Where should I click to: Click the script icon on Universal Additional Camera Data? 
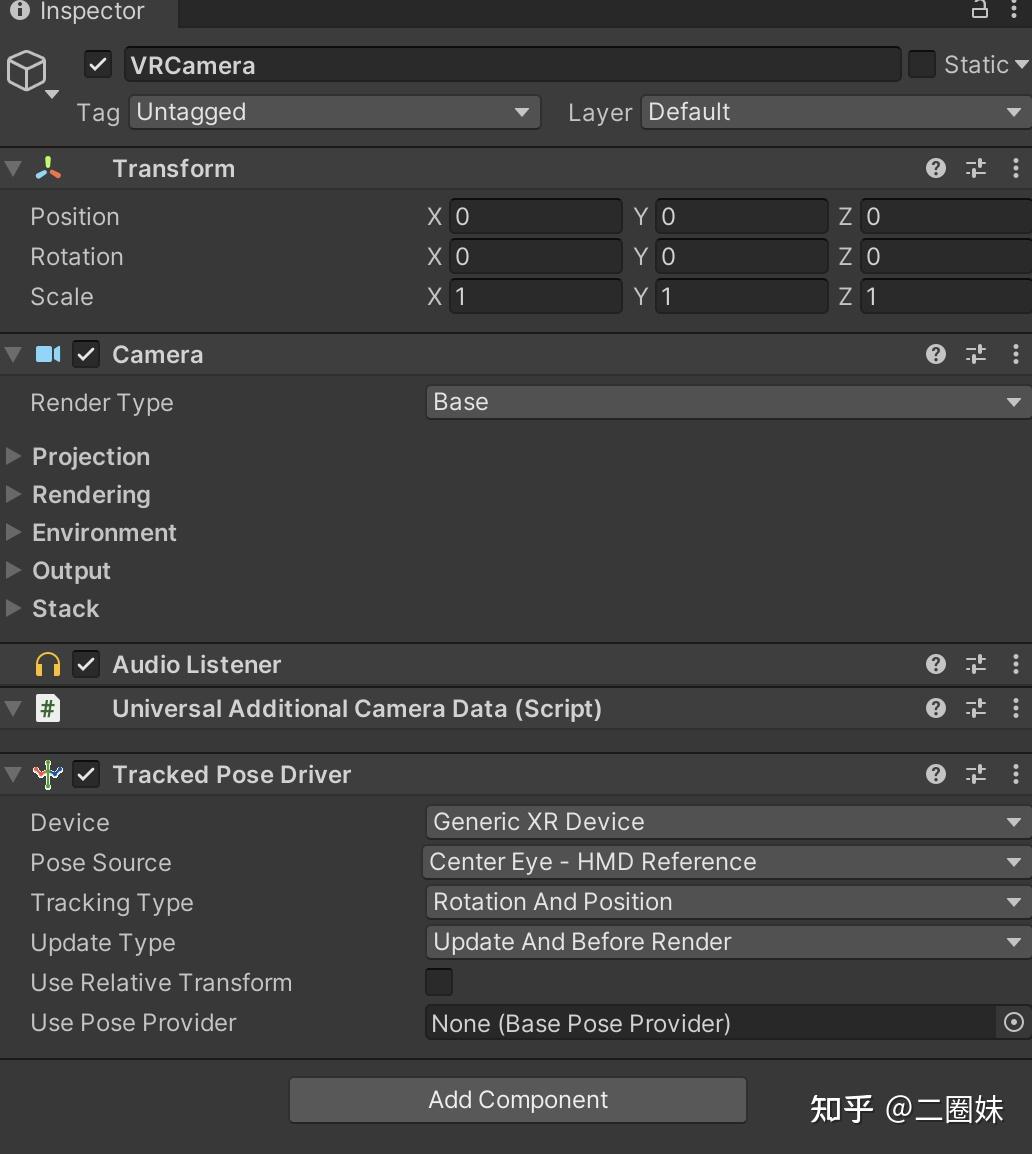[x=47, y=708]
